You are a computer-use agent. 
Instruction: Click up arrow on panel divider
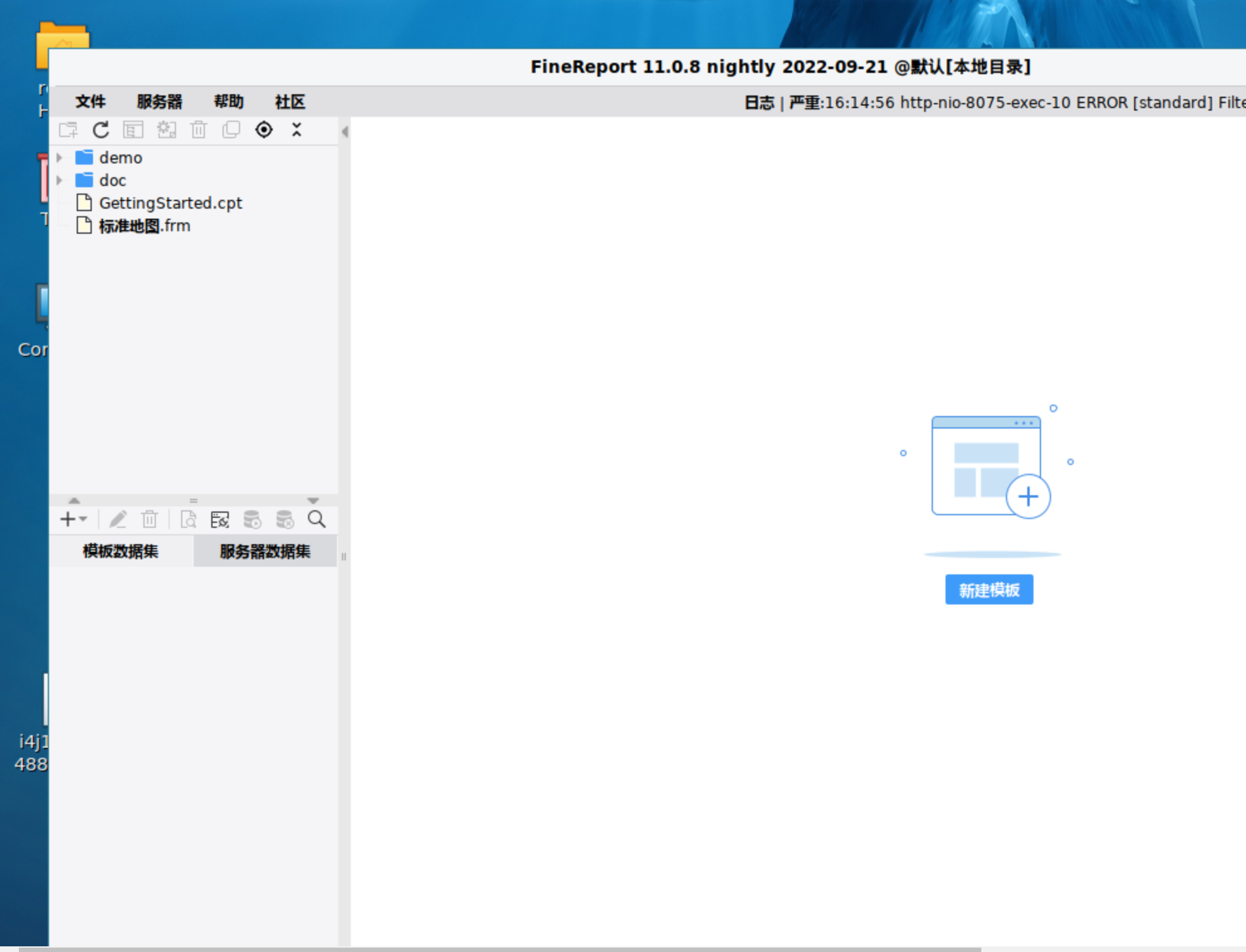point(74,500)
